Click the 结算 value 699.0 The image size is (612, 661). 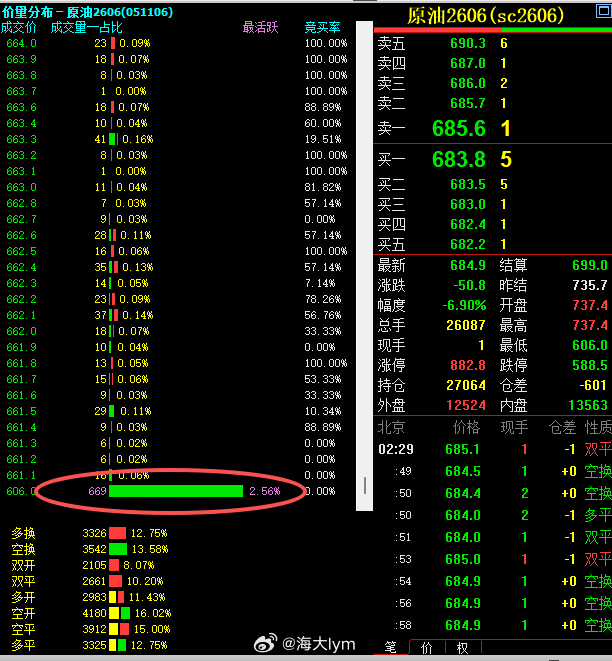[590, 265]
